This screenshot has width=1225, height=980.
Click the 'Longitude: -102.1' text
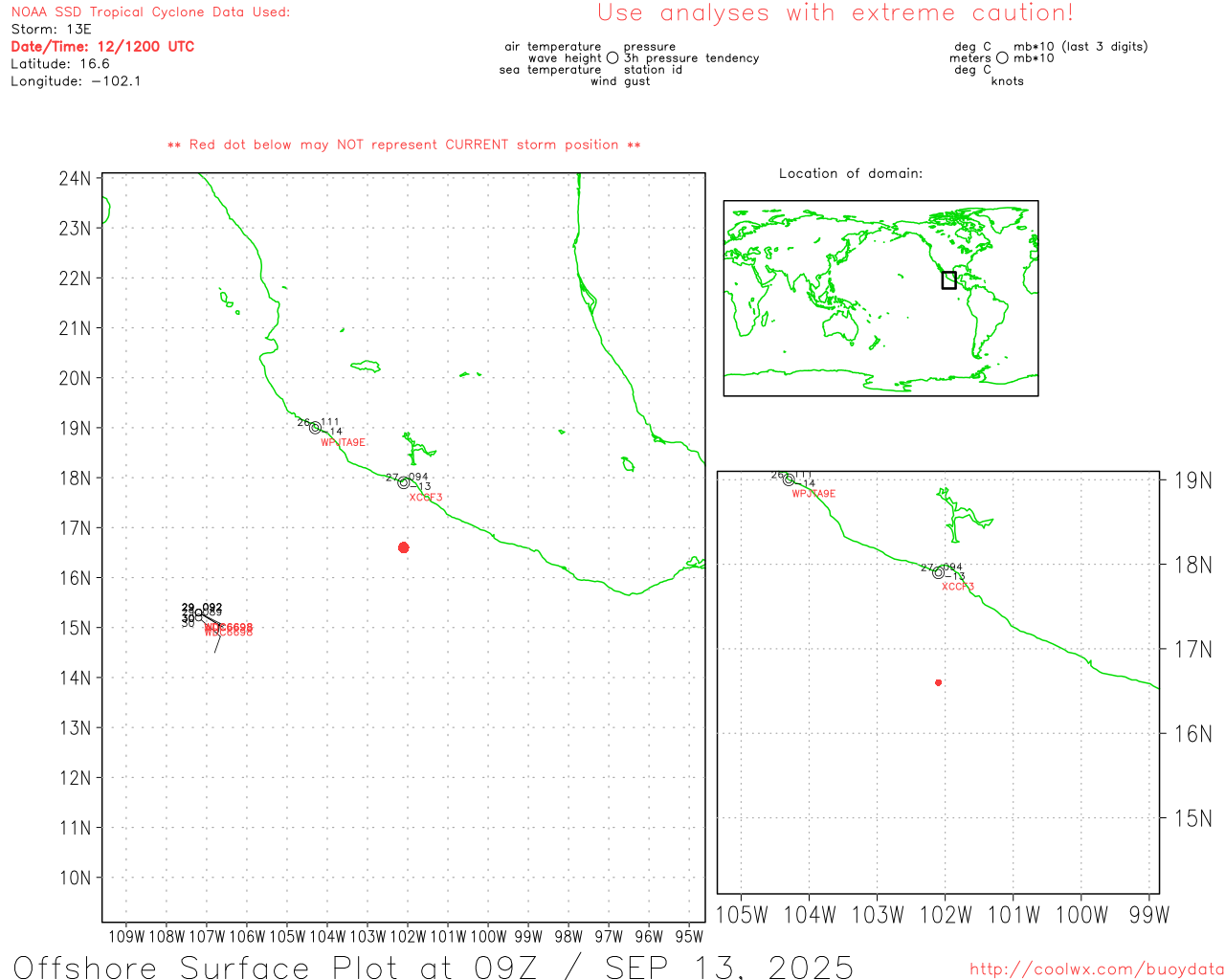(x=76, y=81)
